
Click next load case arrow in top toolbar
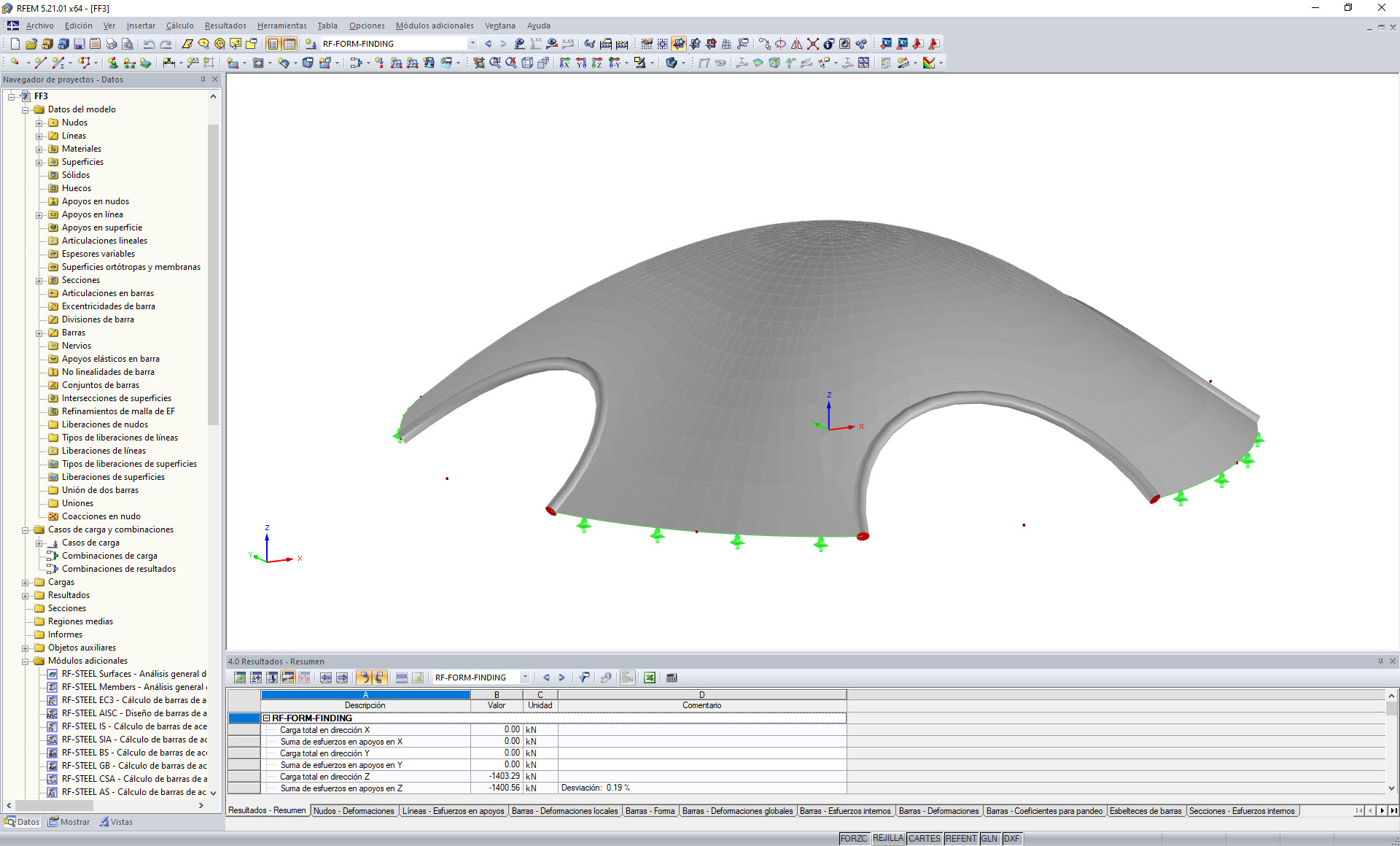tap(503, 44)
